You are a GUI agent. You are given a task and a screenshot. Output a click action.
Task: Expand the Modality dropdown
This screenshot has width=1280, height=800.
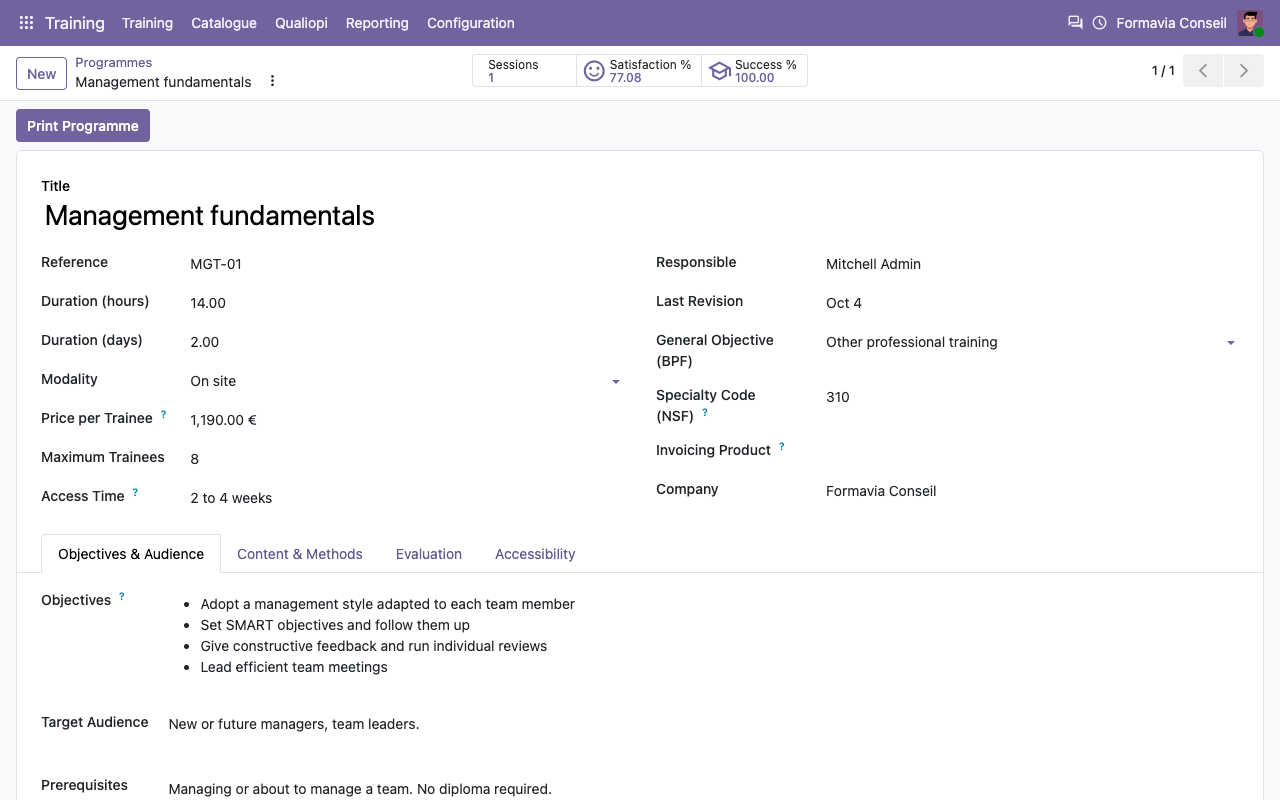coord(616,382)
